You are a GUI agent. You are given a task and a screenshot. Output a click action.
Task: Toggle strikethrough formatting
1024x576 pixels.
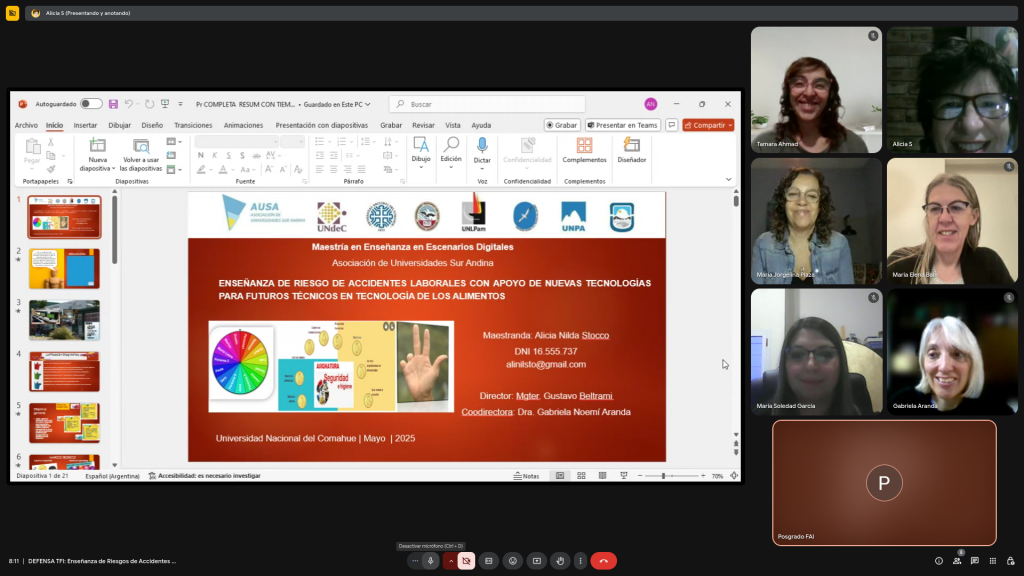[256, 155]
